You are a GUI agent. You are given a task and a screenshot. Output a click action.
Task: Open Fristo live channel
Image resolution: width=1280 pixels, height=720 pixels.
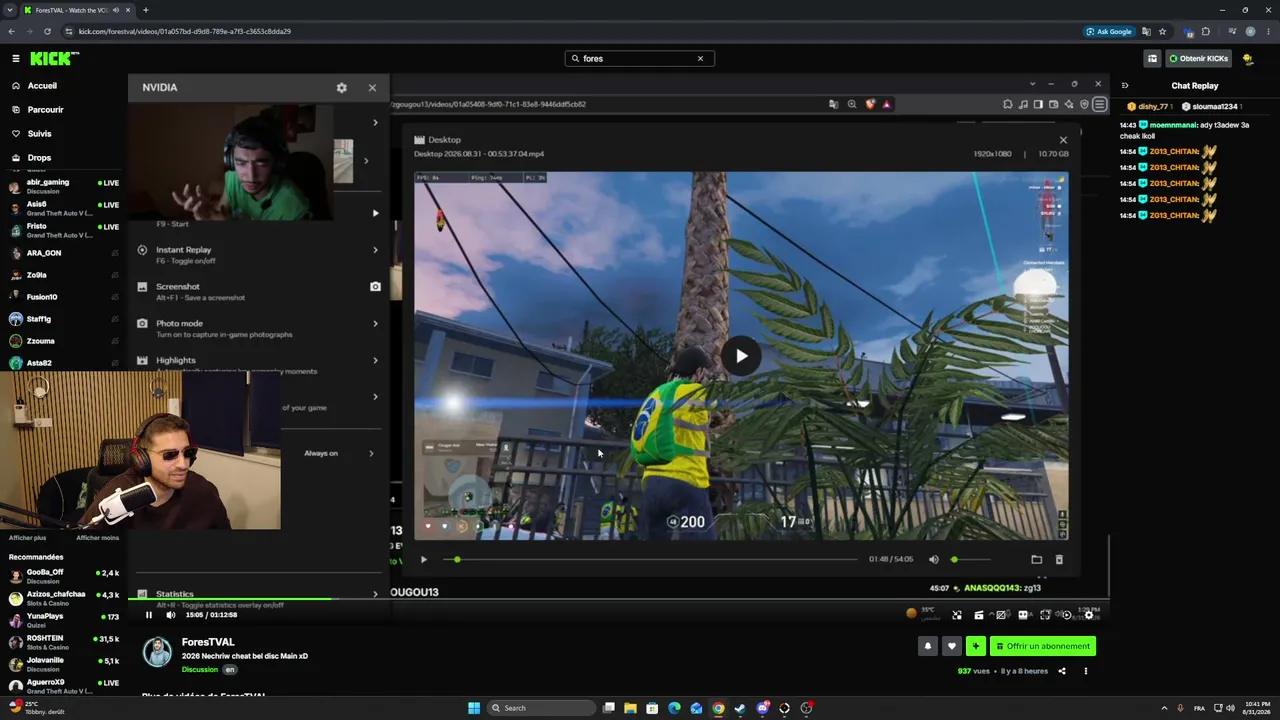tap(64, 229)
